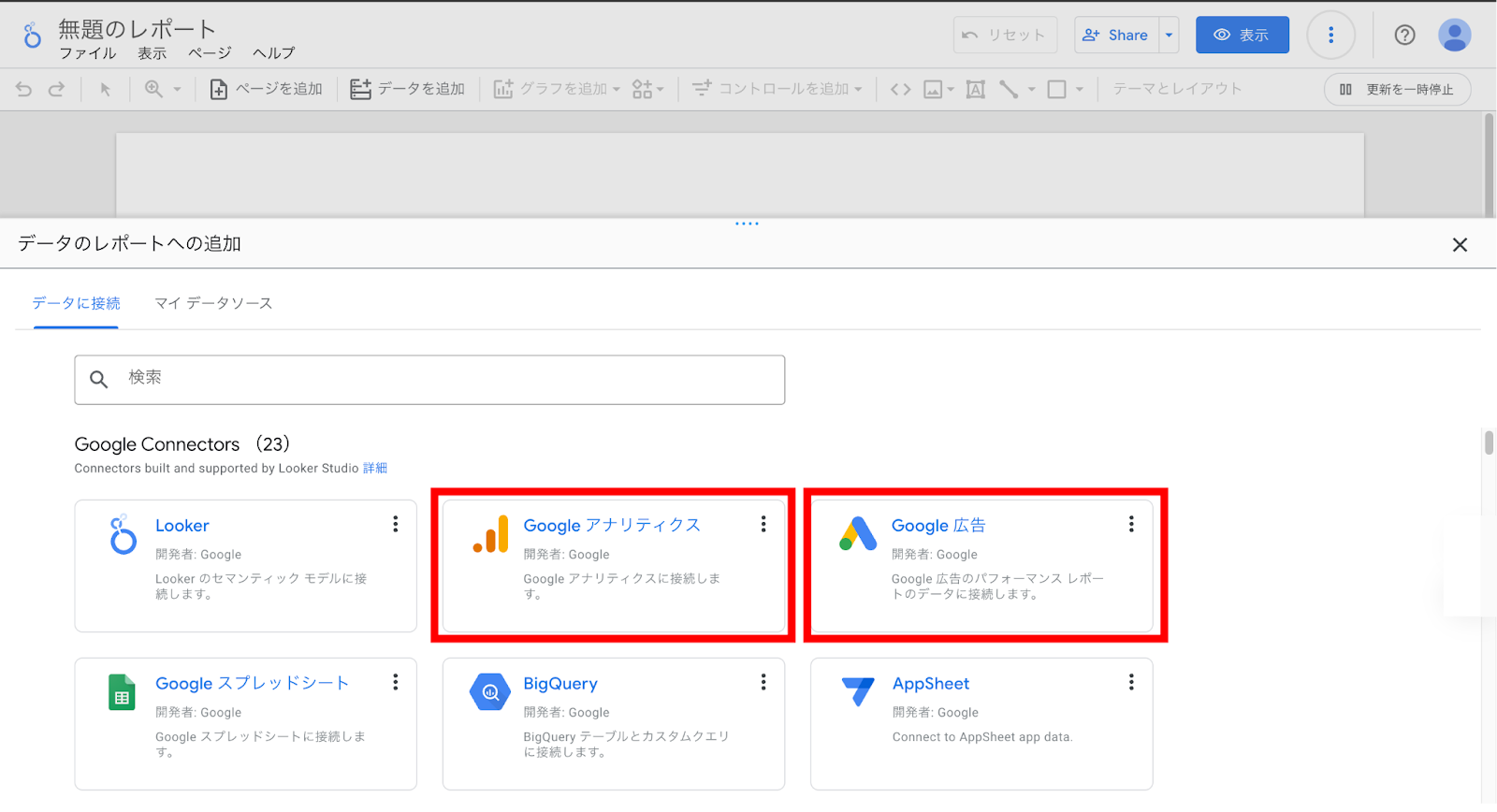Click the リセット button

pyautogui.click(x=1005, y=35)
